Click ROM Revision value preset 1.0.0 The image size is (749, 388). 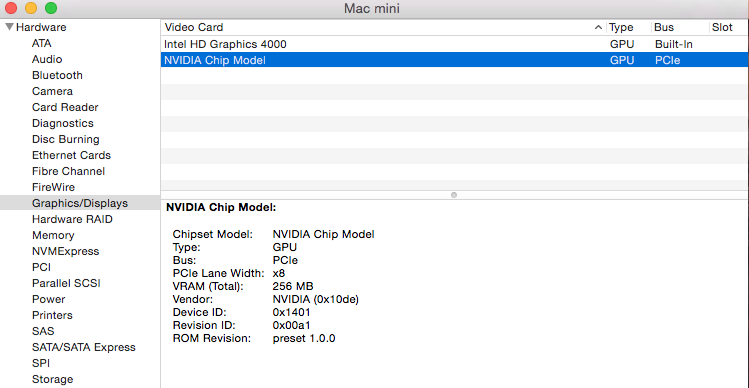click(x=304, y=339)
